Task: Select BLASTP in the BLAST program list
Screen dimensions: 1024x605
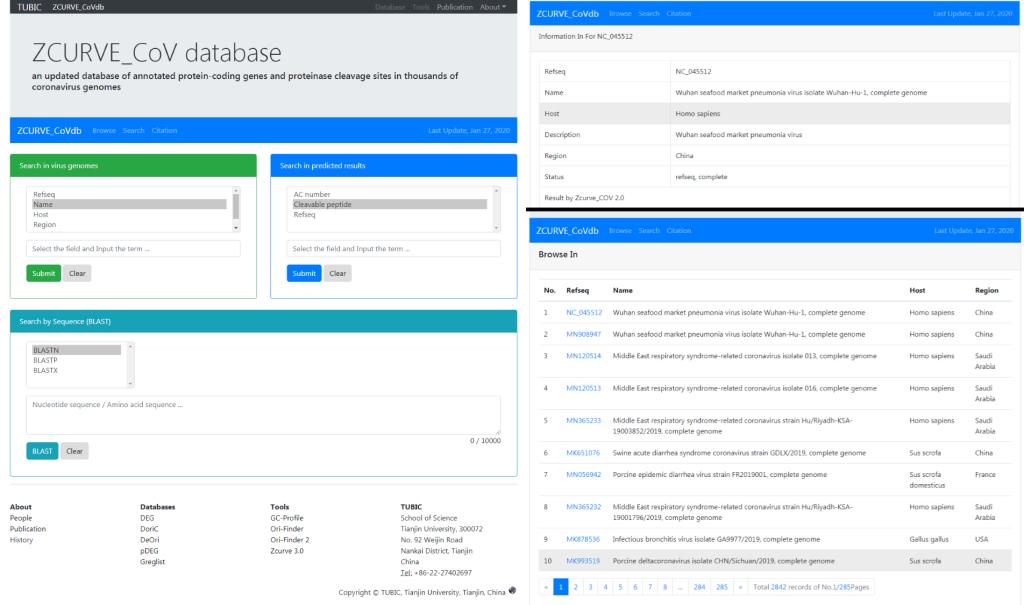Action: (x=45, y=360)
